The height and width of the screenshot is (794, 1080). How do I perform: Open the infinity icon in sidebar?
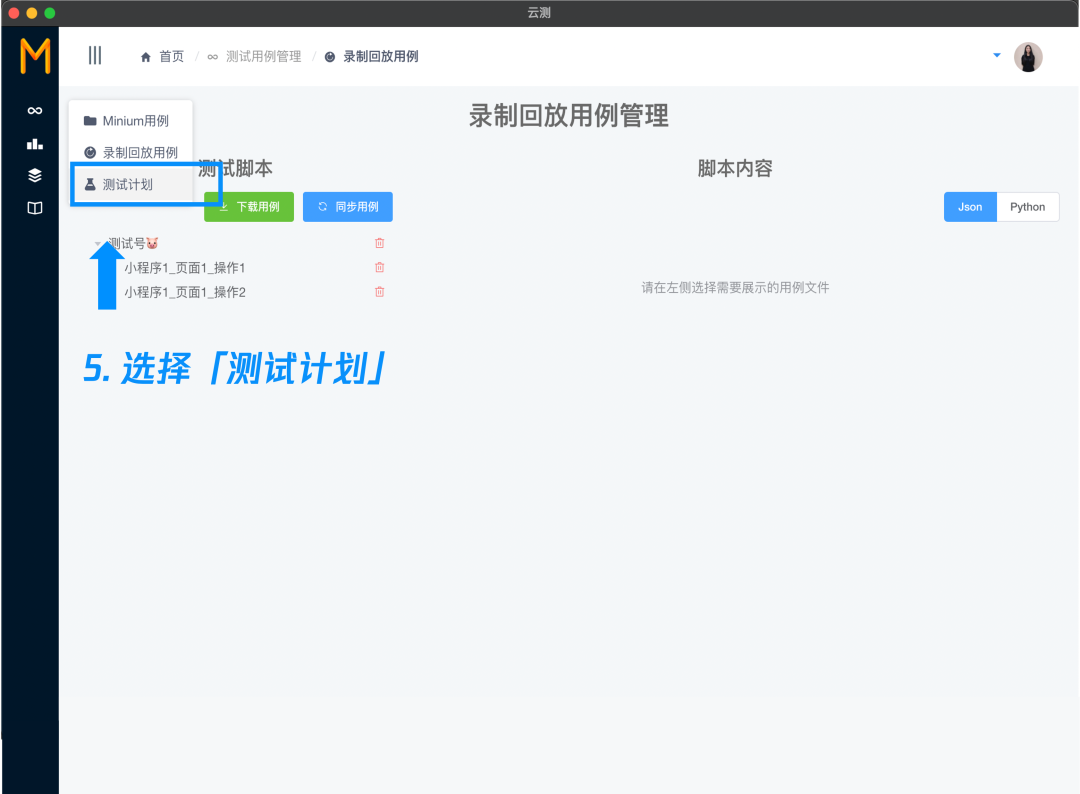tap(34, 111)
